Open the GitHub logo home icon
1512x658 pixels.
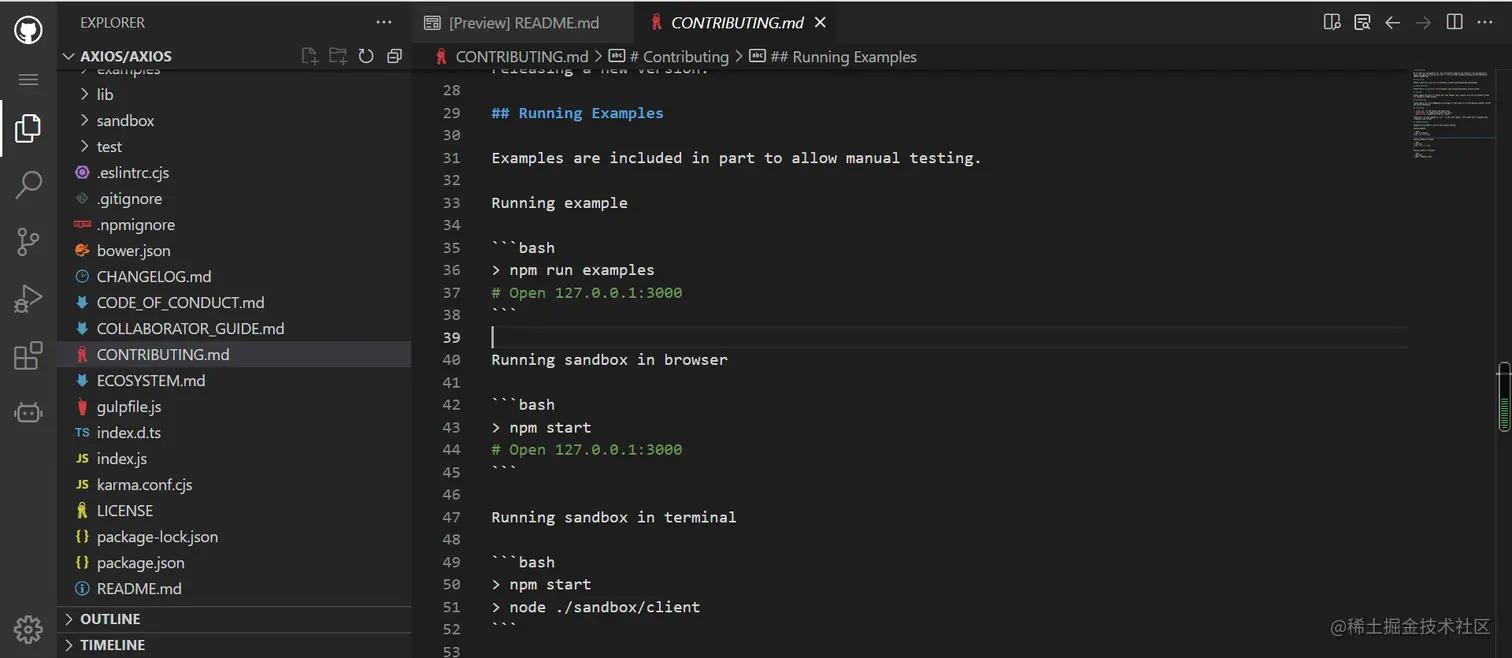pos(28,30)
